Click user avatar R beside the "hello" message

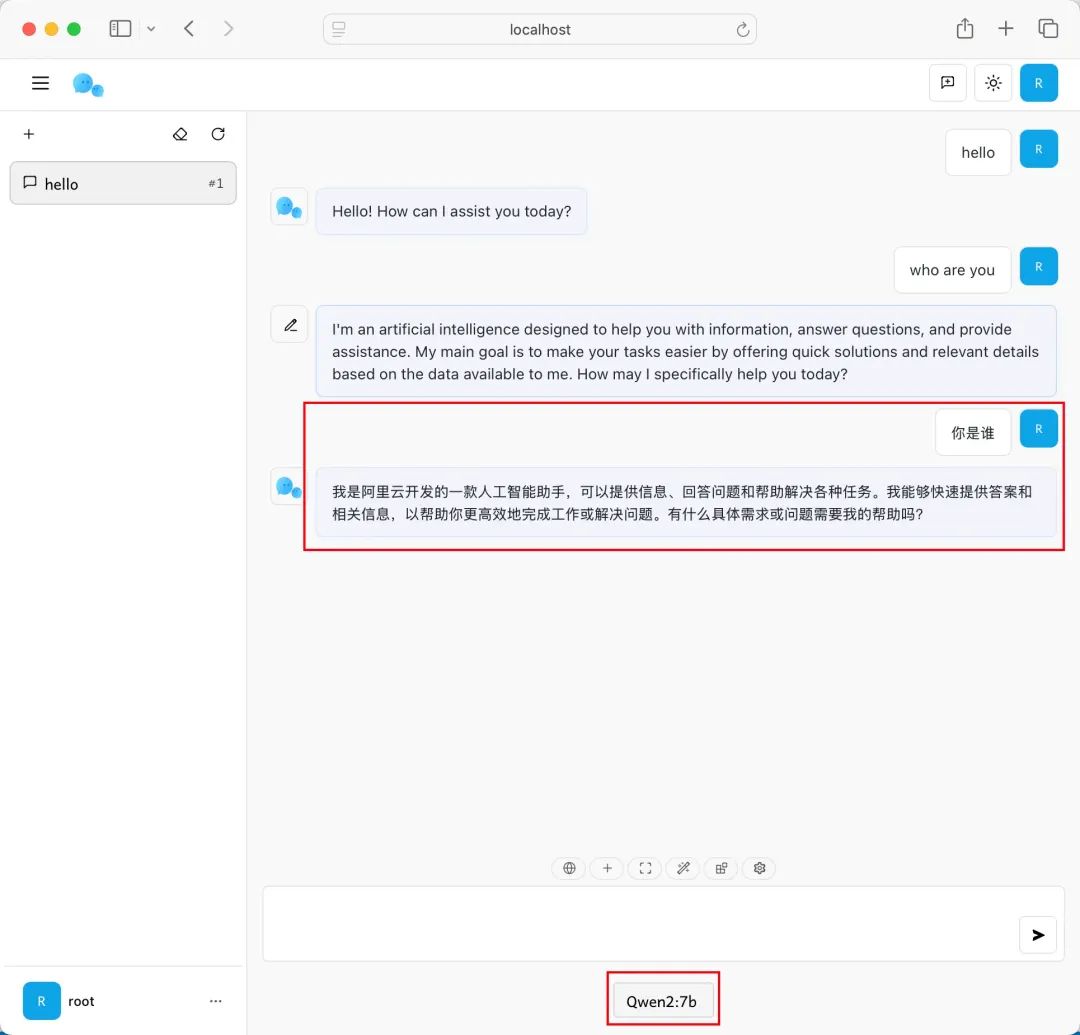pyautogui.click(x=1039, y=149)
